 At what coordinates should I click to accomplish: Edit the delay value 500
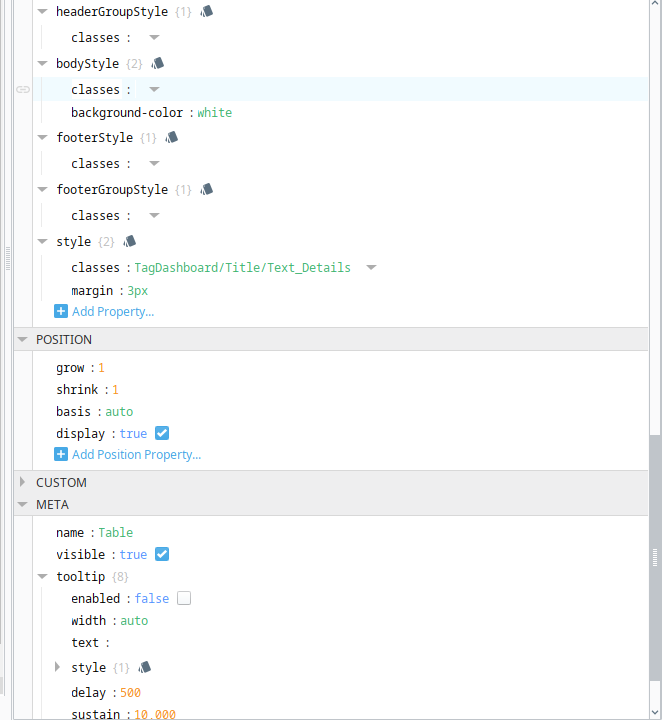(x=130, y=692)
